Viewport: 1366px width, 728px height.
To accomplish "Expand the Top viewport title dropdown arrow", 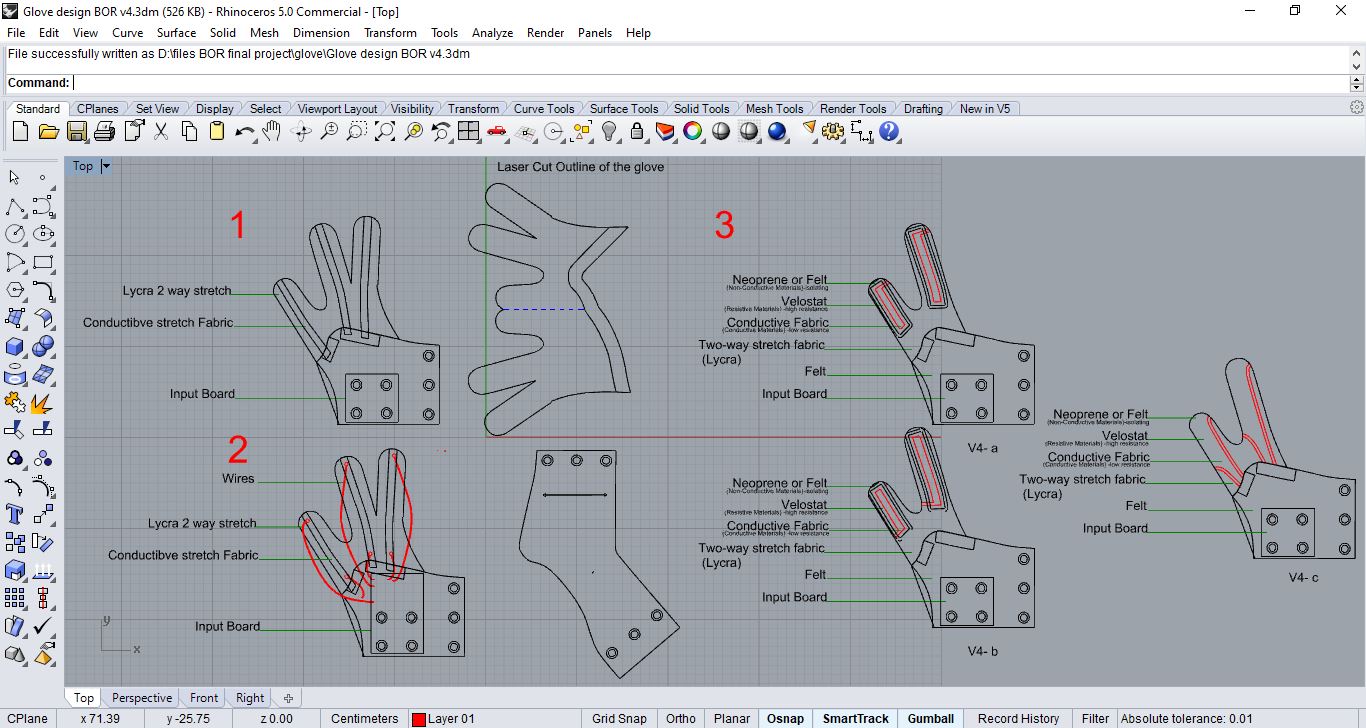I will pos(106,167).
